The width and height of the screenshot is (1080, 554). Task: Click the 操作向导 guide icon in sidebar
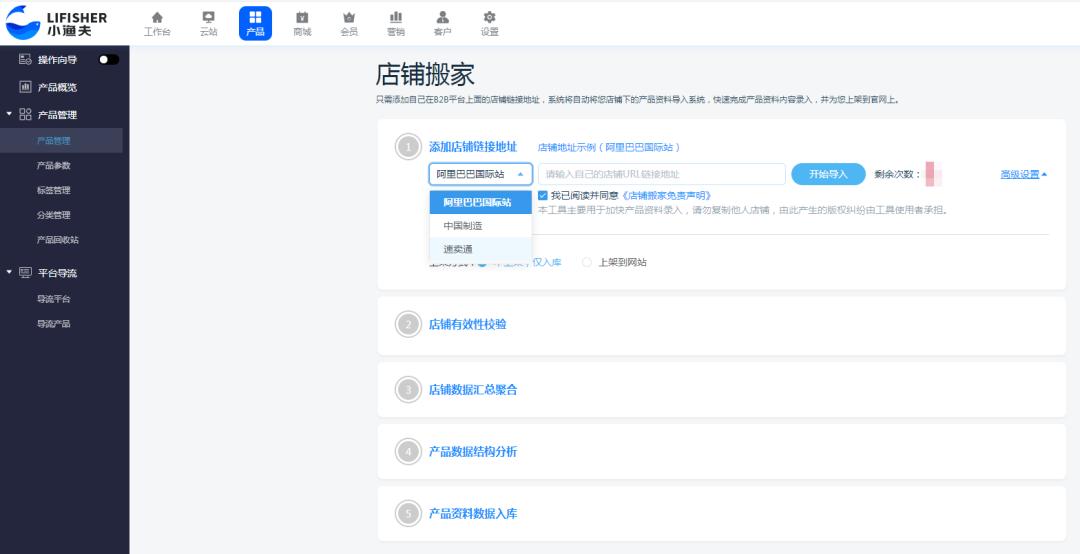coord(25,59)
